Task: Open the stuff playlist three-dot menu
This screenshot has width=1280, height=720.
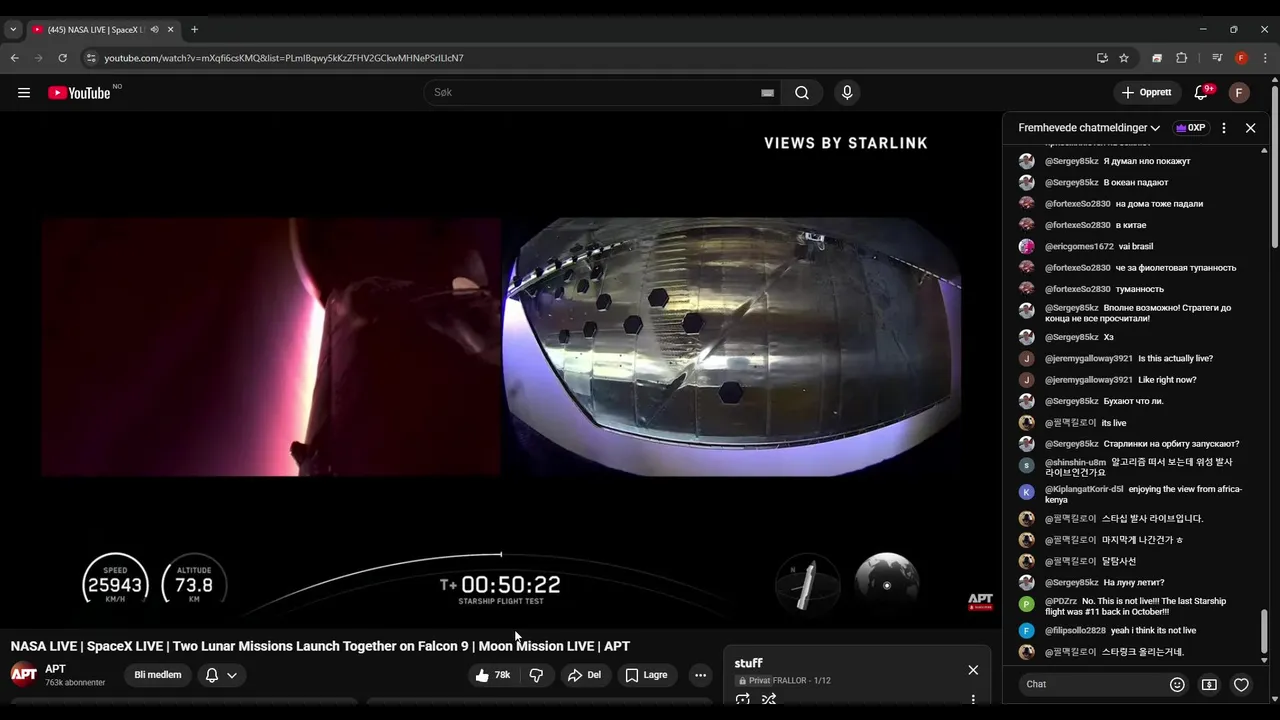Action: 973,699
